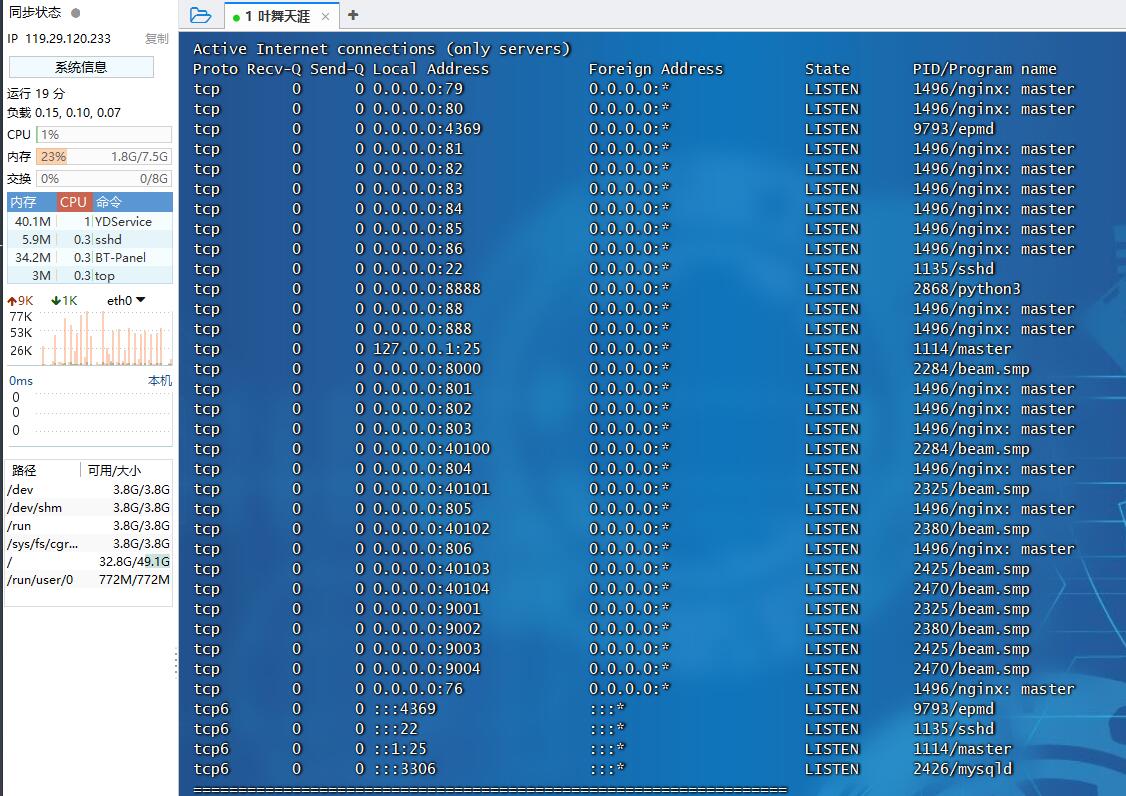The width and height of the screenshot is (1126, 796).
Task: Select the top process row
Action: pyautogui.click(x=90, y=276)
